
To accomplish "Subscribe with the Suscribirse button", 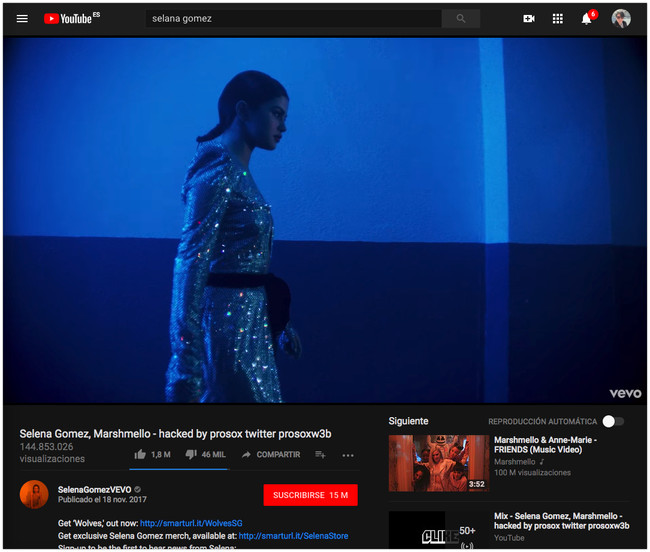I will click(310, 495).
